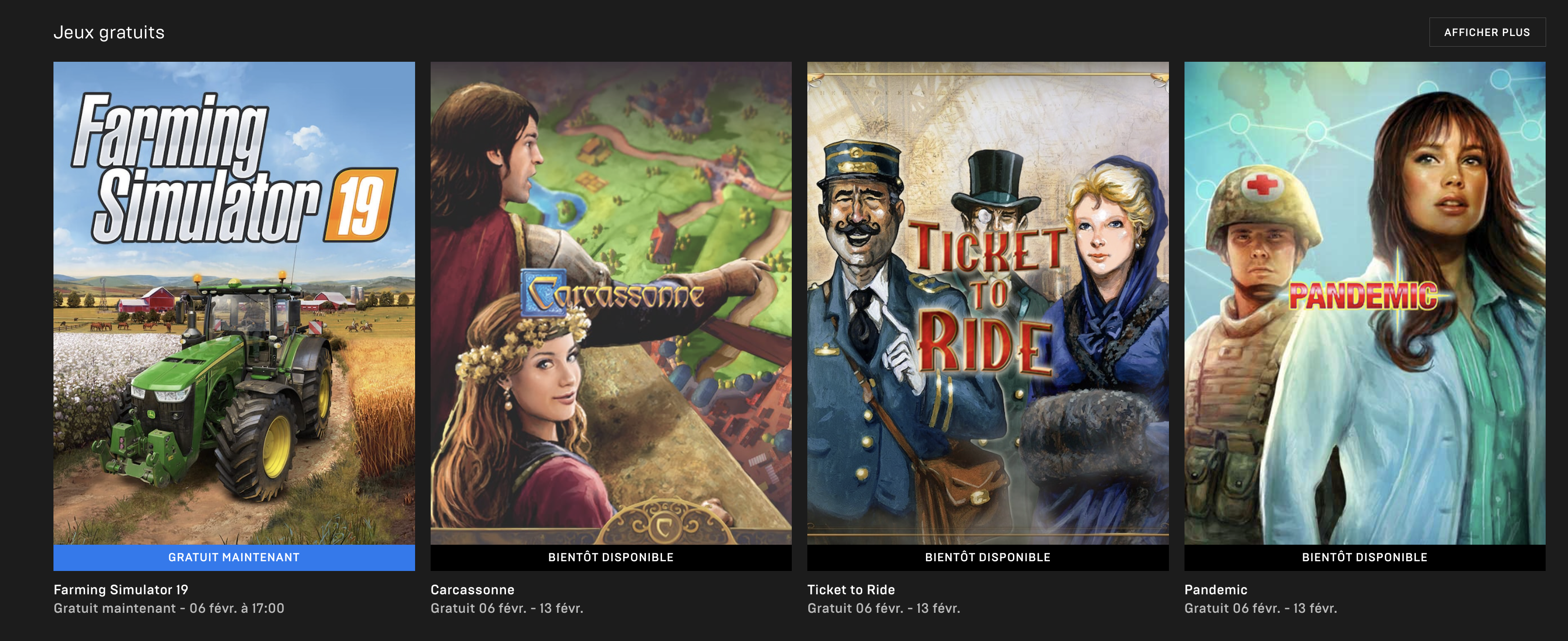Click the Jeux gratuits section heading

[109, 32]
